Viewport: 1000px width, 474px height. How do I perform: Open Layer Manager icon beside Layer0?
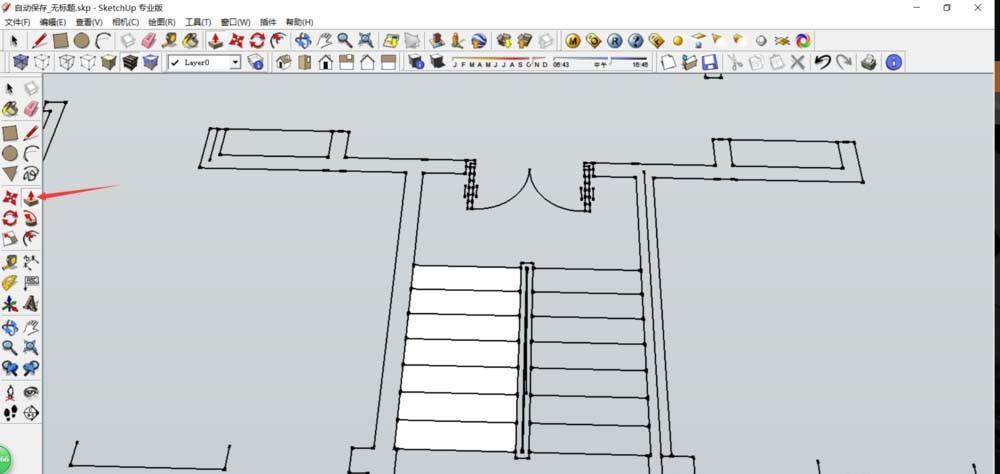tap(256, 62)
